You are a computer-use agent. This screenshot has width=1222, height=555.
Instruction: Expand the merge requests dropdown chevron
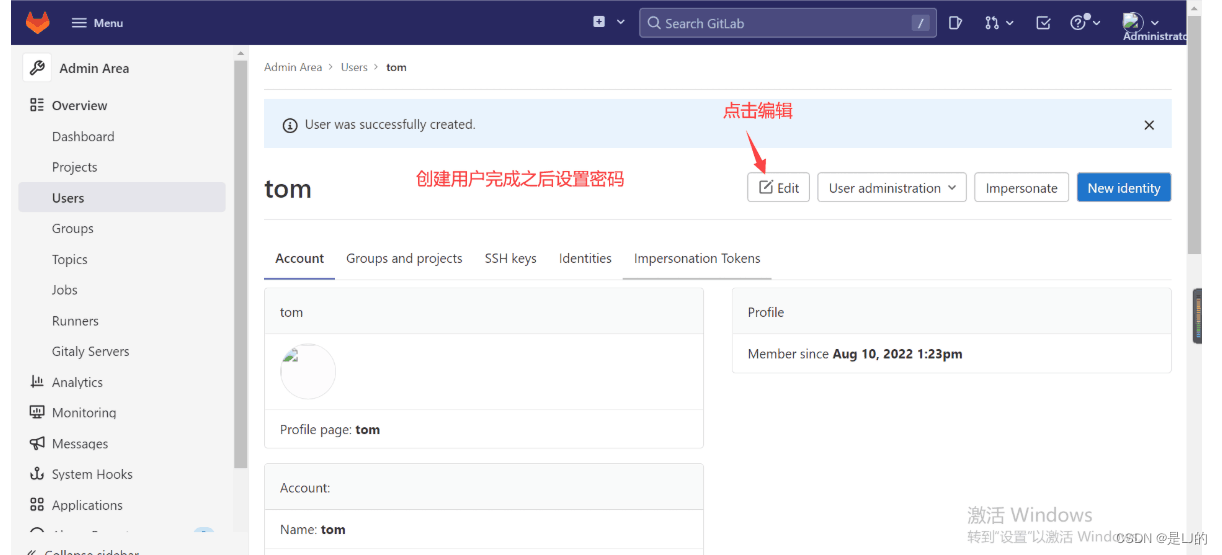[x=1010, y=23]
